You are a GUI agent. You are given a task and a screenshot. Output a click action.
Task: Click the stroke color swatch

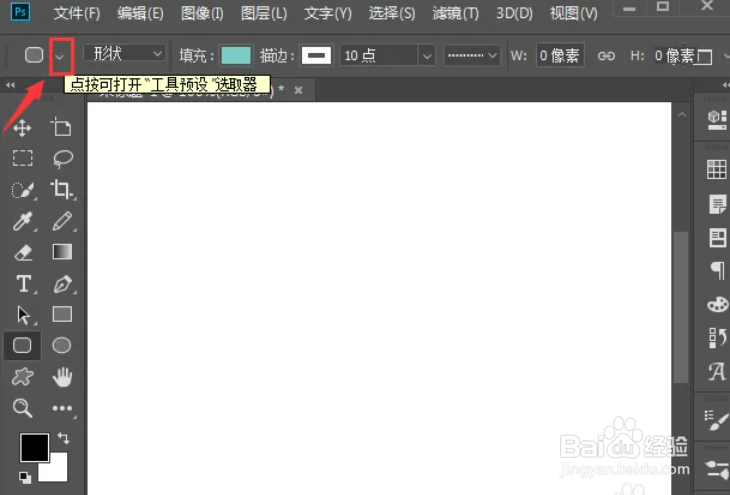click(x=316, y=56)
